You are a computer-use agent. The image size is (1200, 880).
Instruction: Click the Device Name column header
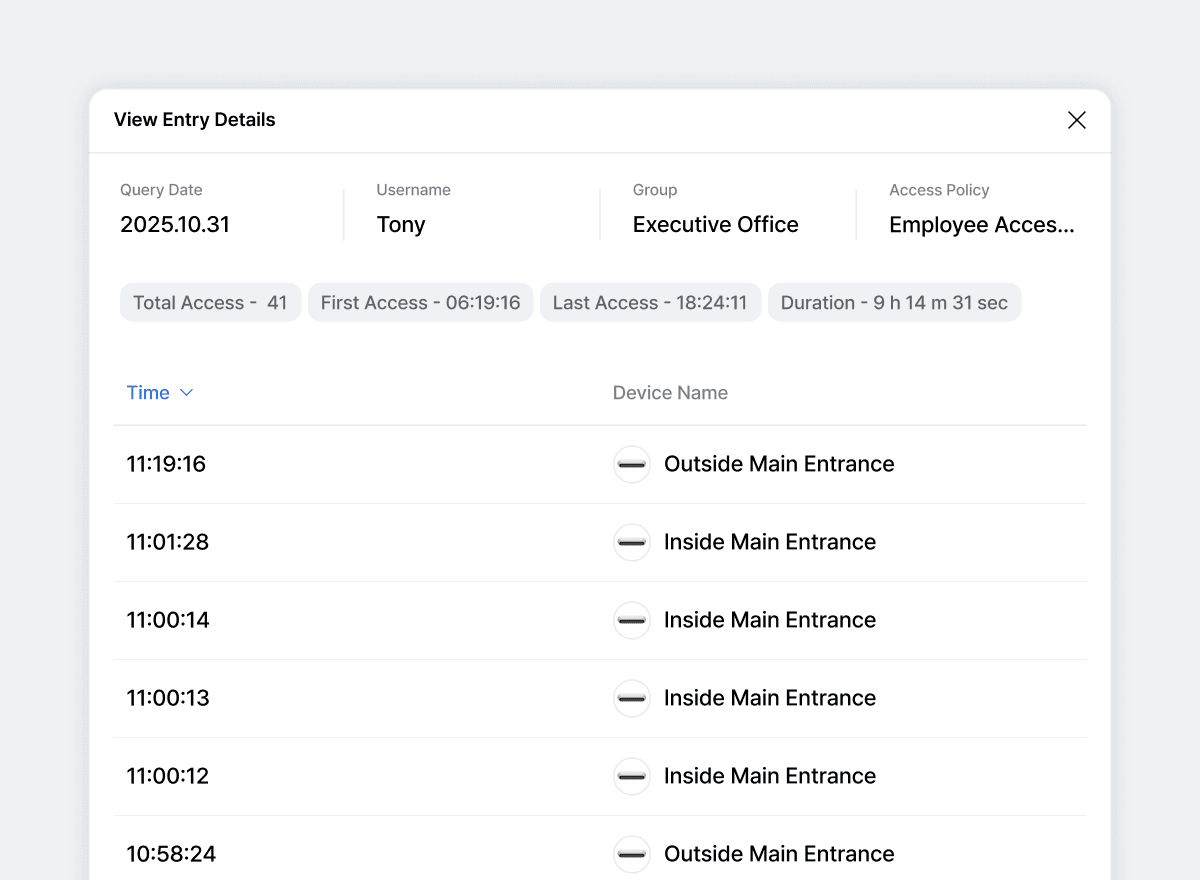click(x=670, y=393)
